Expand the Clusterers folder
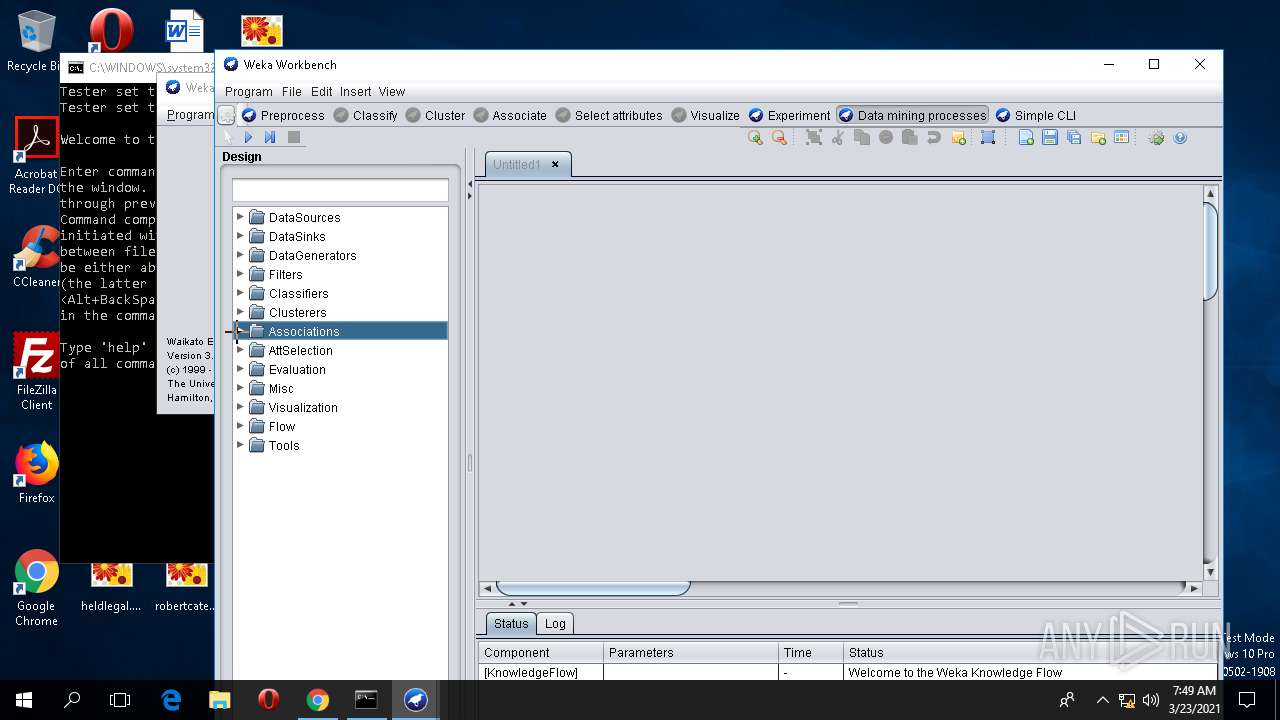The width and height of the screenshot is (1280, 720). (240, 311)
